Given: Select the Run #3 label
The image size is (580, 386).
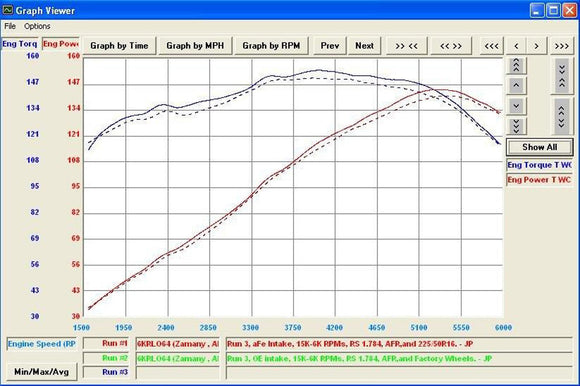Looking at the screenshot, I should coord(106,372).
